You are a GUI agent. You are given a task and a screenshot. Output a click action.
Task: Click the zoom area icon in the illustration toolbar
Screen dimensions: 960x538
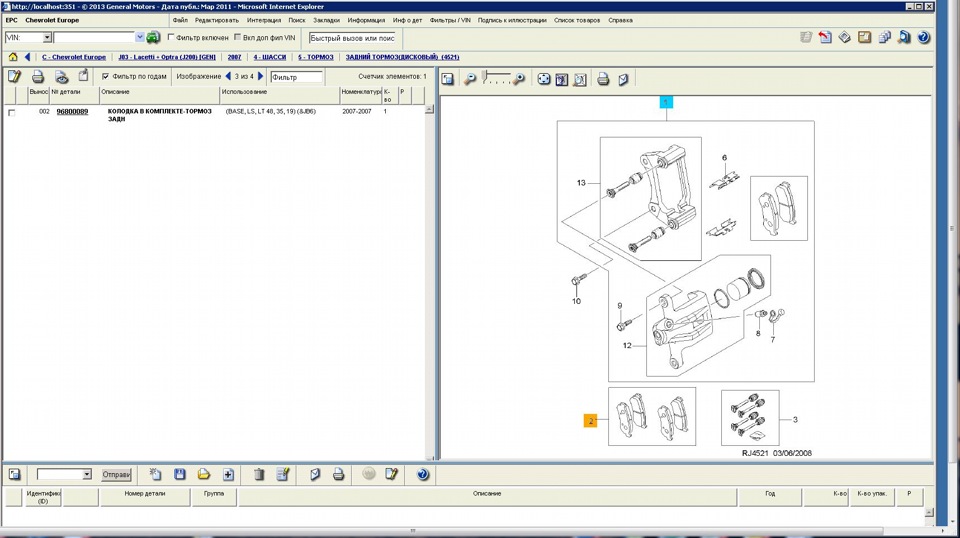pyautogui.click(x=580, y=80)
